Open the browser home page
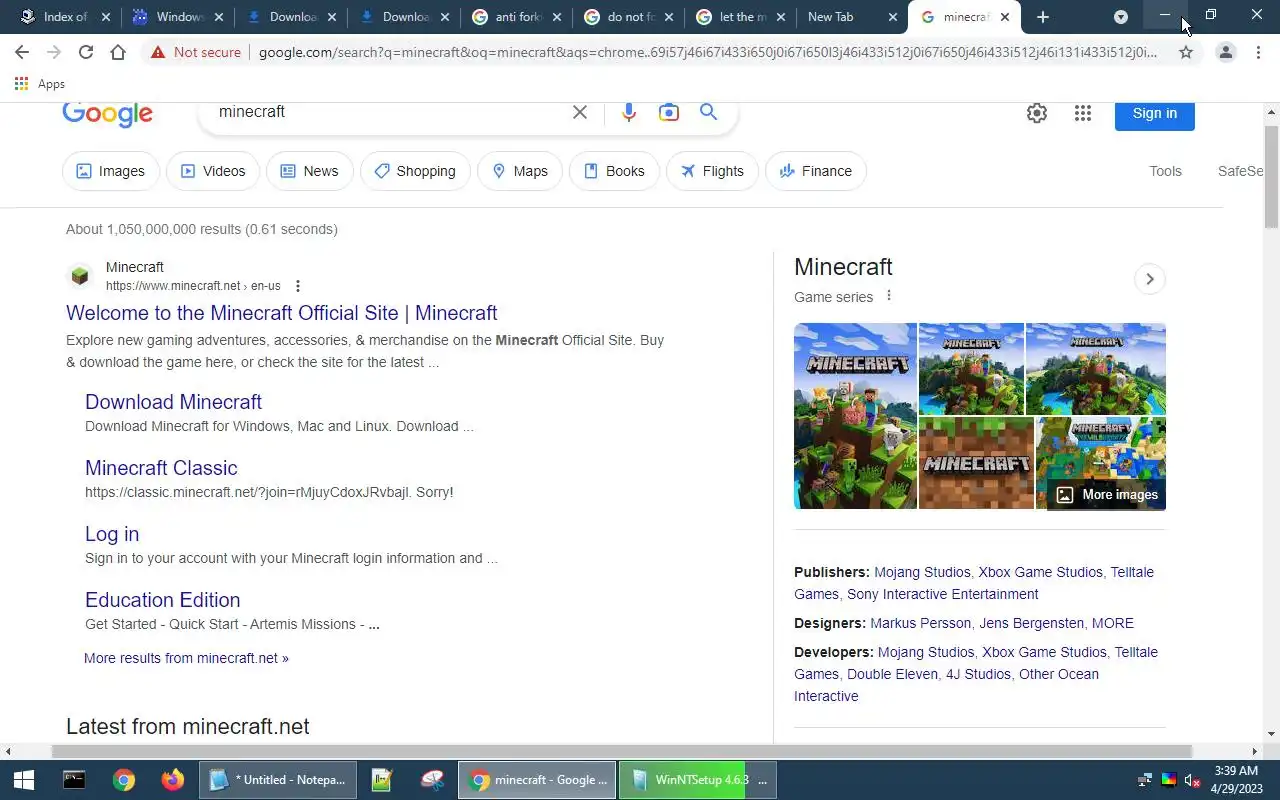This screenshot has width=1280, height=800. coord(118,52)
